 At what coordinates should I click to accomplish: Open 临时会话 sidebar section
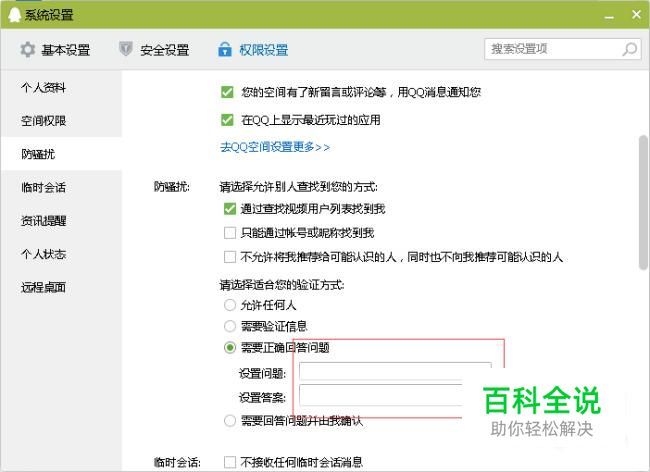click(61, 187)
